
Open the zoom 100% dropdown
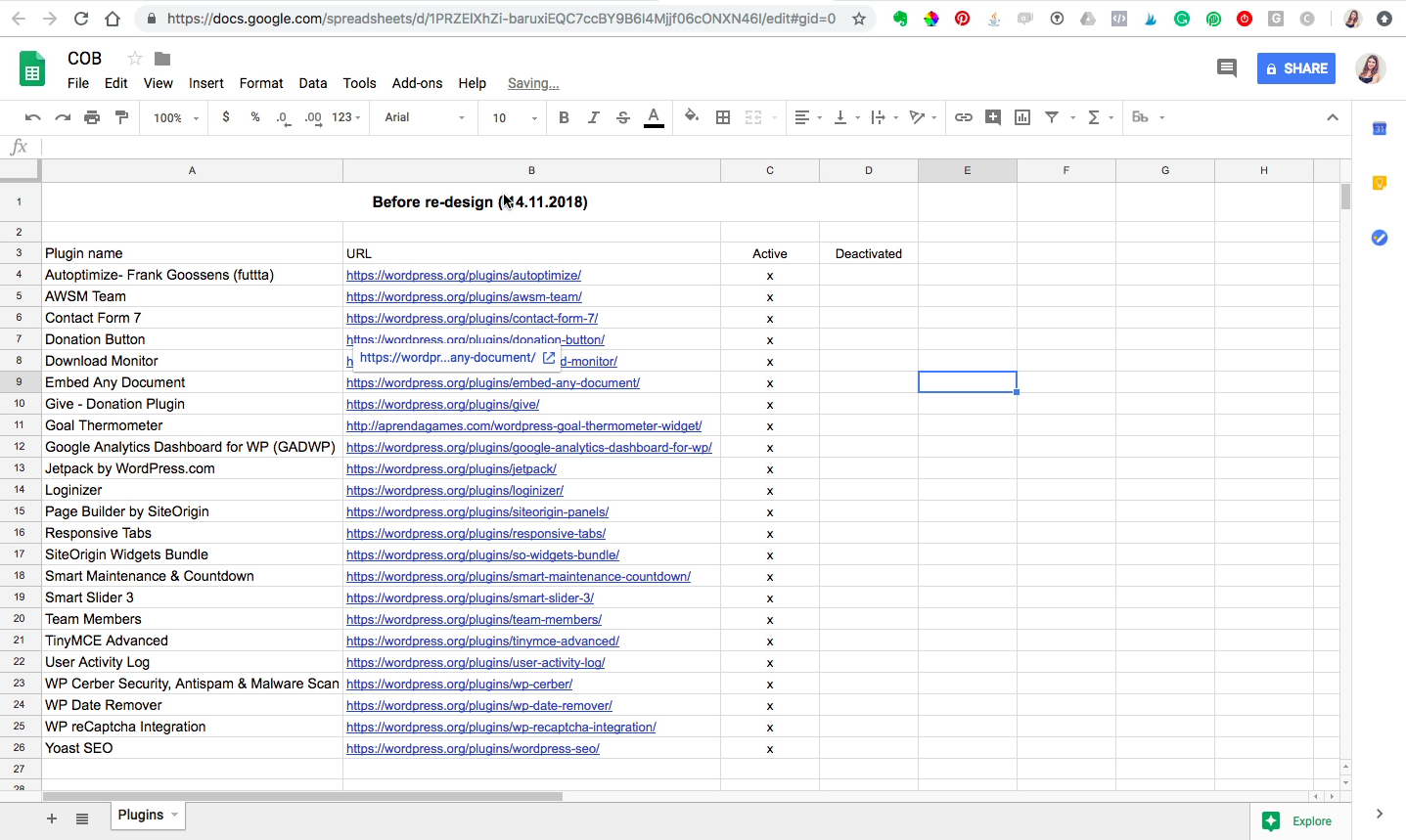click(176, 117)
